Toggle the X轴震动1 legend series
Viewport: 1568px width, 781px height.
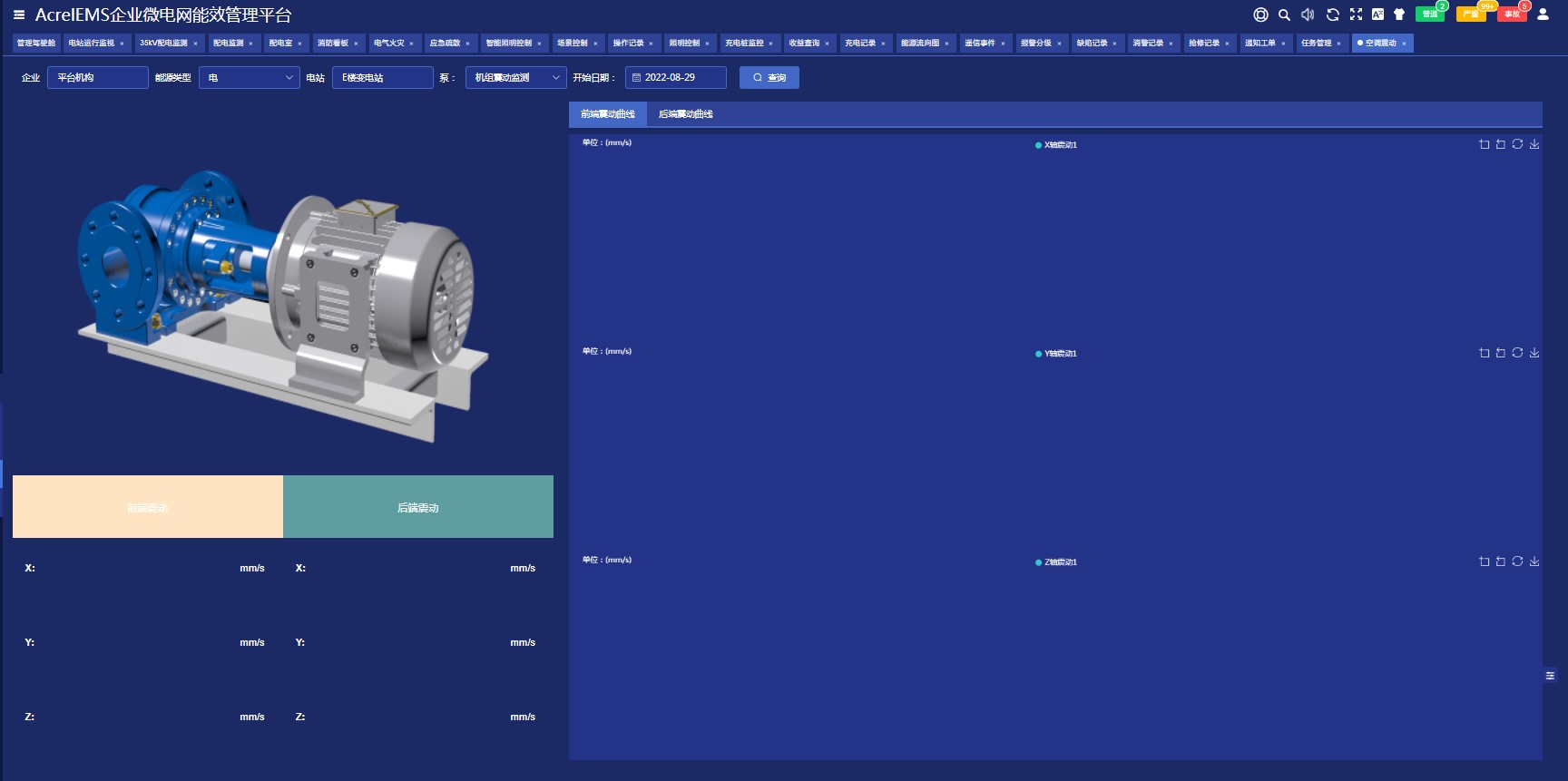pyautogui.click(x=1056, y=145)
